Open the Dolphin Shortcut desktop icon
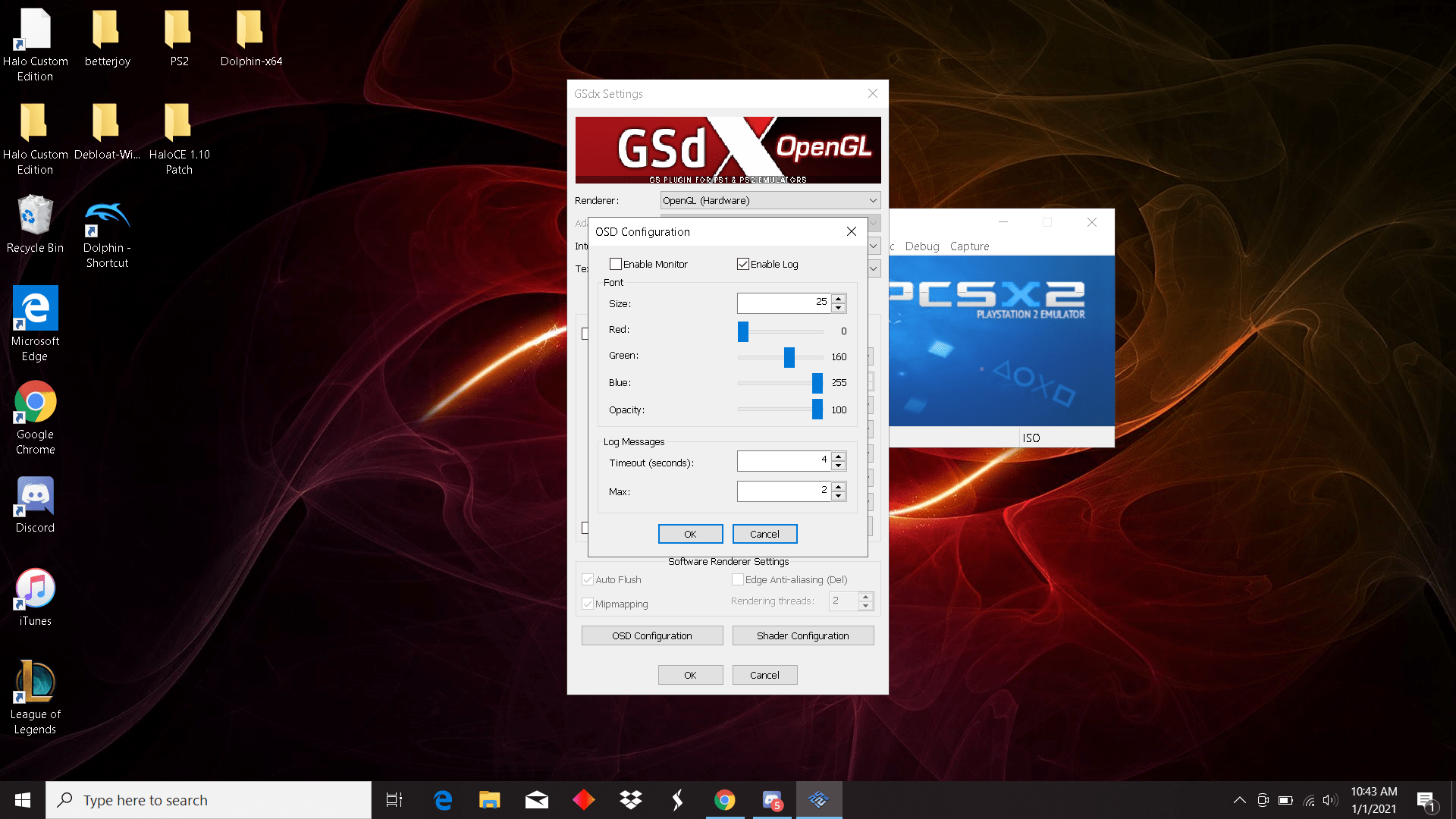The height and width of the screenshot is (819, 1456). click(x=107, y=220)
